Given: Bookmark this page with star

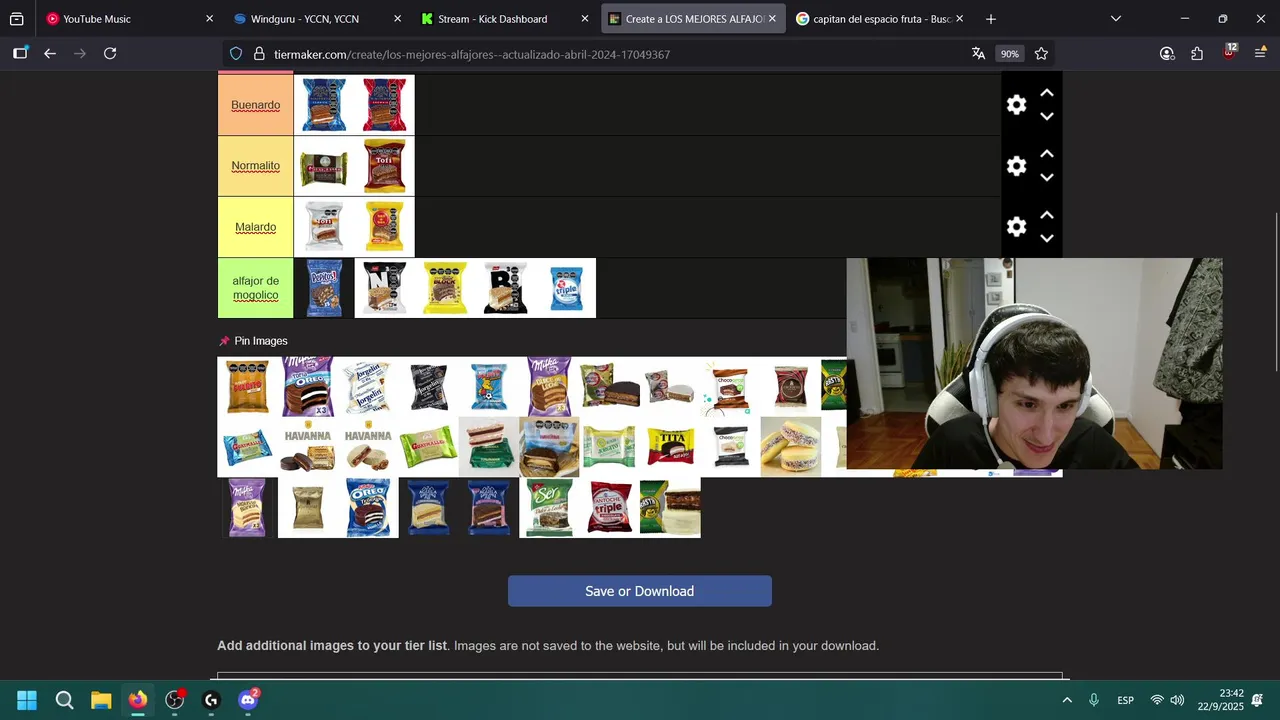Looking at the screenshot, I should click(x=1041, y=54).
